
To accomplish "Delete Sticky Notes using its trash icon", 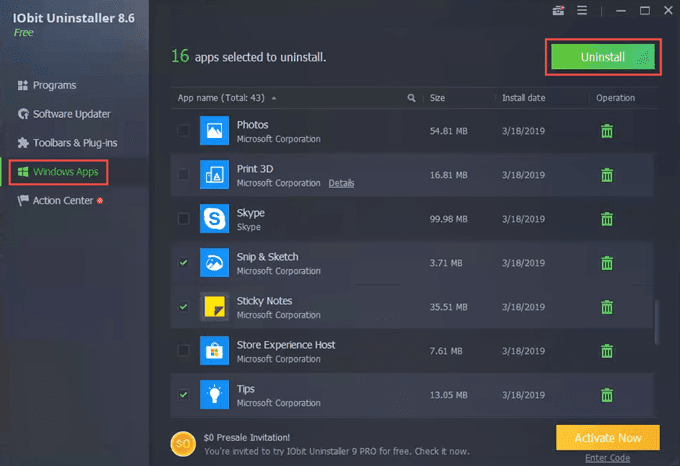I will click(x=607, y=307).
